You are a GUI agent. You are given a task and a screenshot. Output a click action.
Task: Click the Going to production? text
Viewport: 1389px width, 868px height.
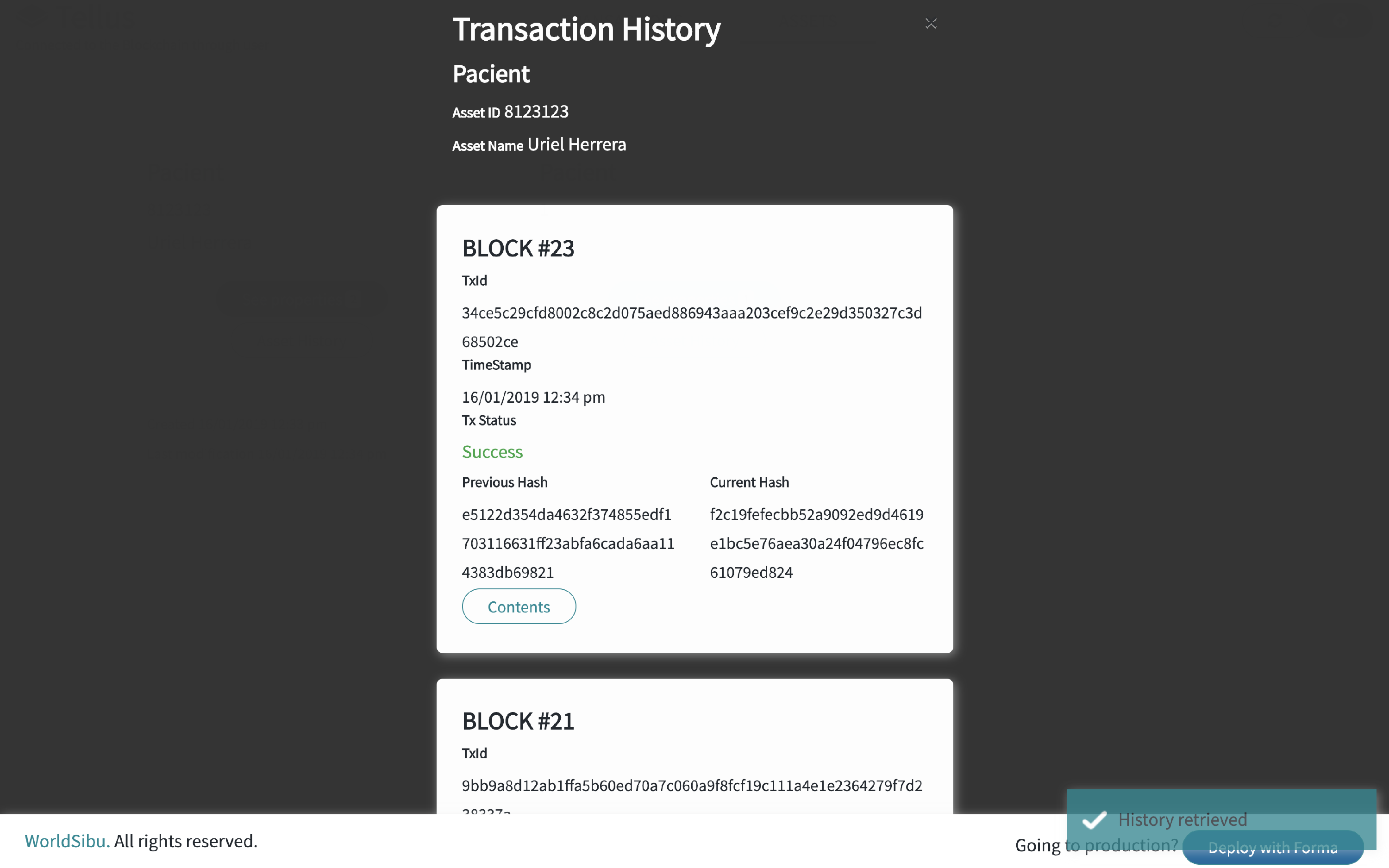point(1096,846)
